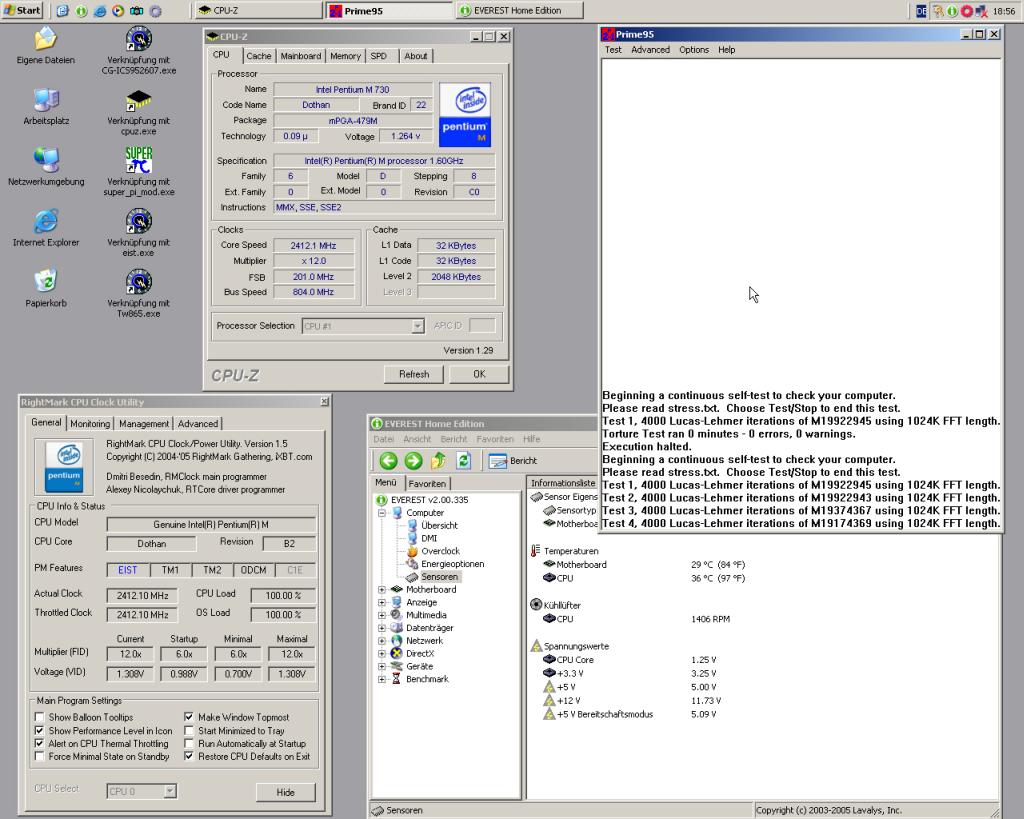
Task: Click the Hide button in RightMark
Action: [x=285, y=792]
